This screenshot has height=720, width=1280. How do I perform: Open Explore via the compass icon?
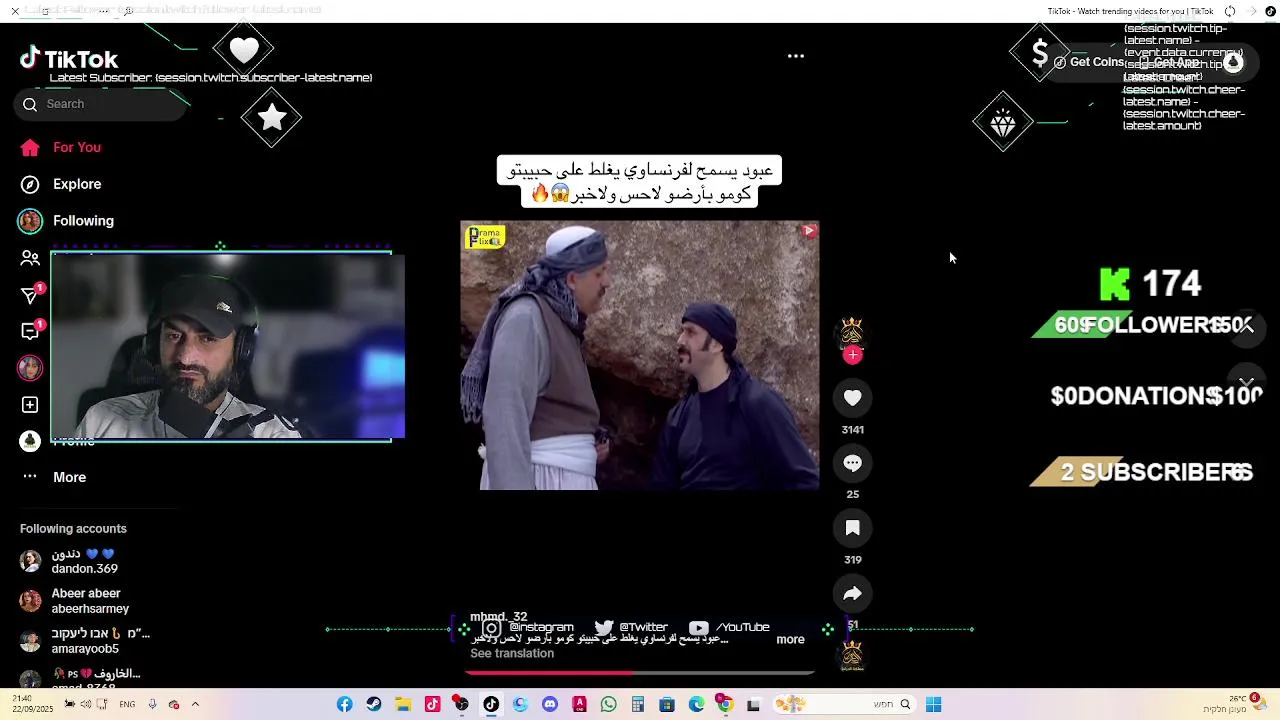click(x=30, y=184)
